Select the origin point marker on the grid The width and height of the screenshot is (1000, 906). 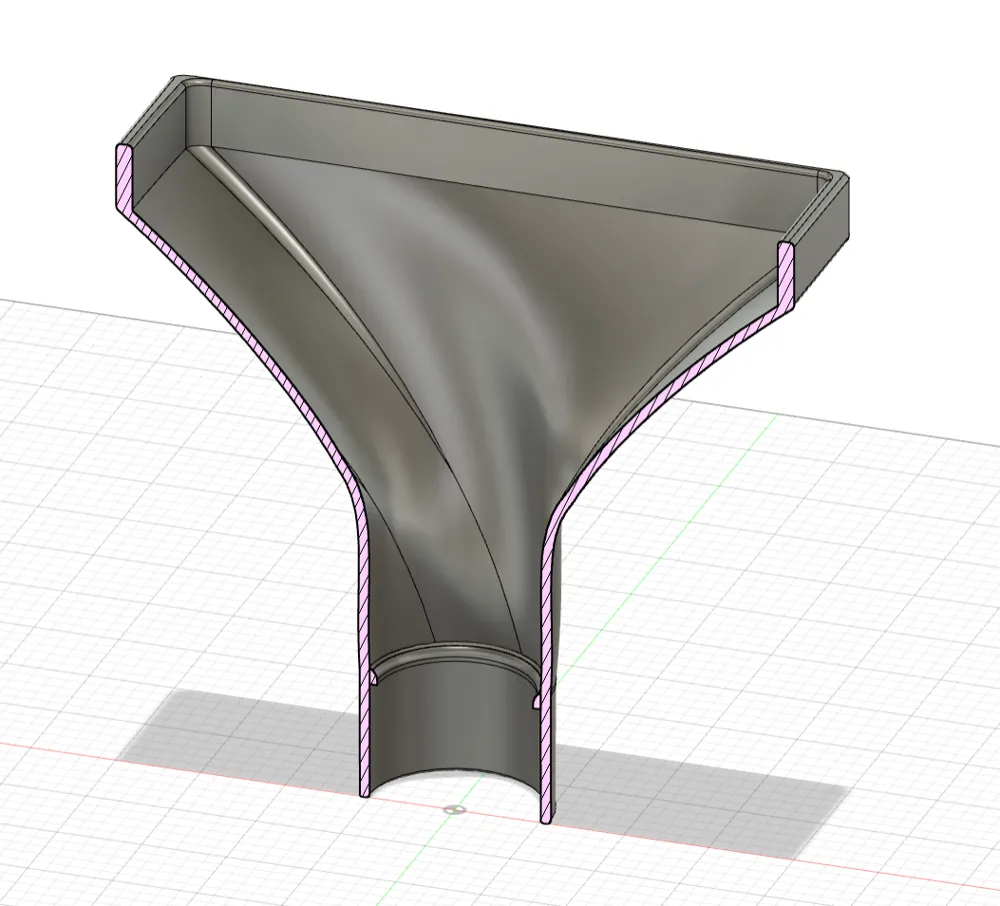pyautogui.click(x=455, y=811)
